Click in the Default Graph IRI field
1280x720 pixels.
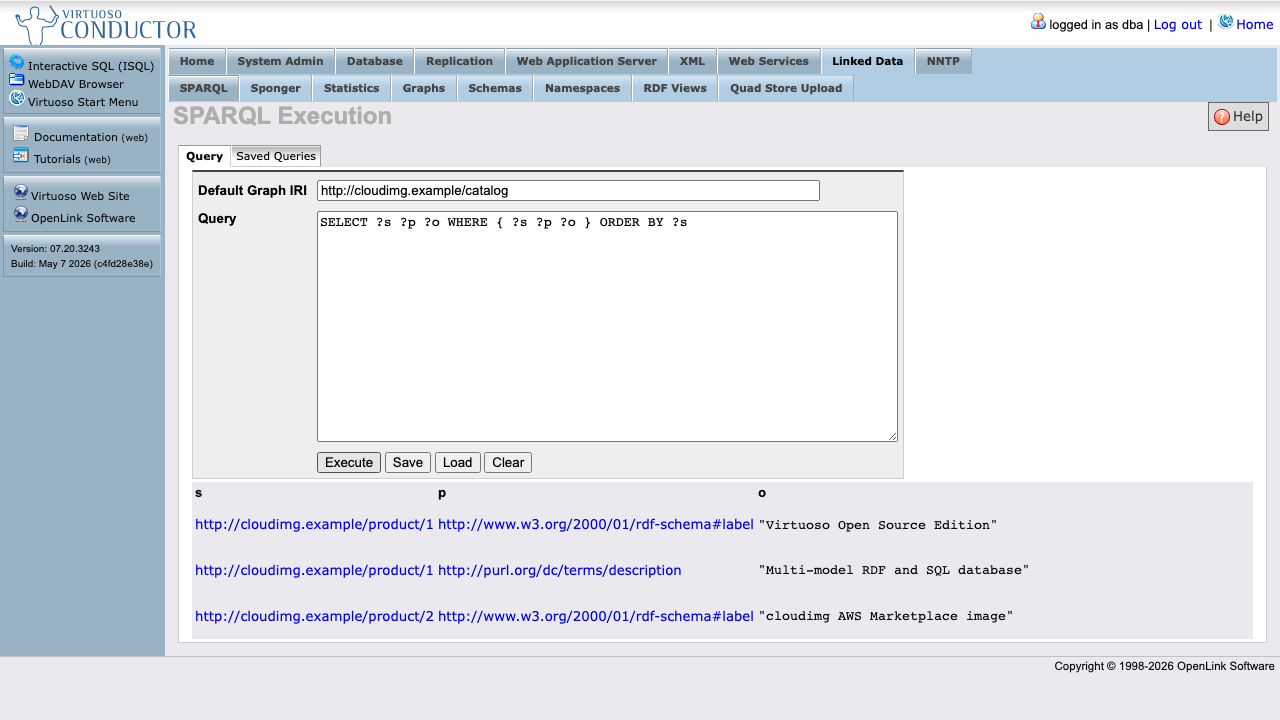(x=568, y=190)
